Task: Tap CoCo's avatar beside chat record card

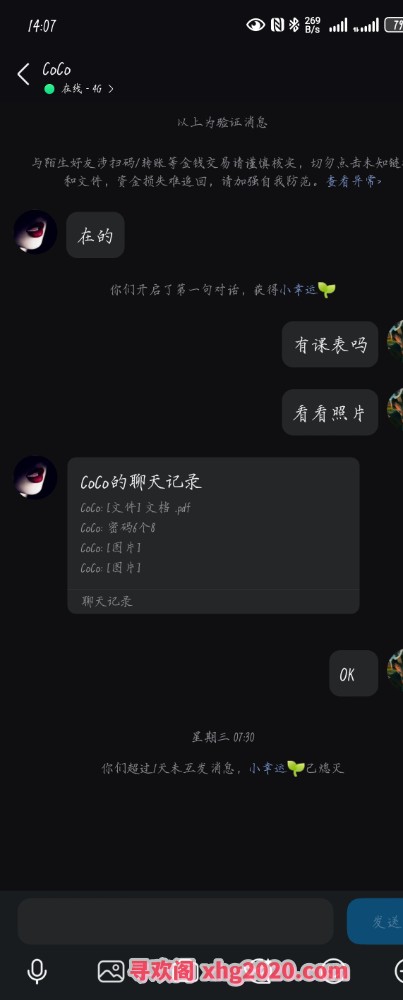Action: tap(36, 478)
